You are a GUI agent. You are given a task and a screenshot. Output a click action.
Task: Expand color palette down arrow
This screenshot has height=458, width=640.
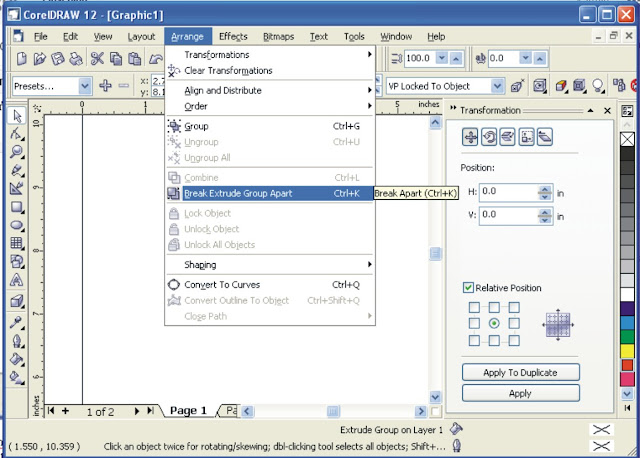[x=627, y=394]
